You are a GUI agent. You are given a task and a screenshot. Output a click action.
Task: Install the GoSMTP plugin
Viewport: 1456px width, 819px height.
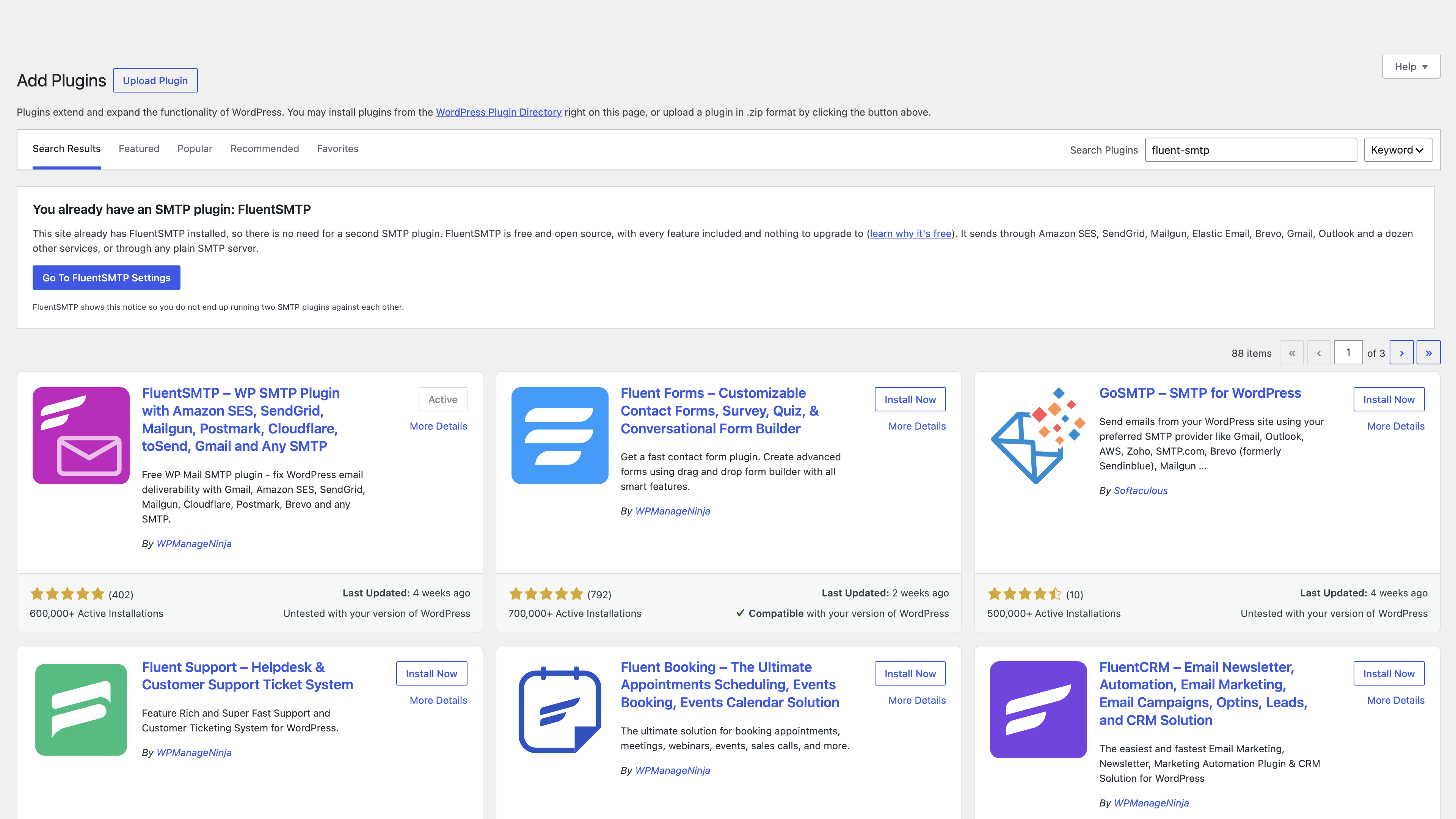[1389, 399]
